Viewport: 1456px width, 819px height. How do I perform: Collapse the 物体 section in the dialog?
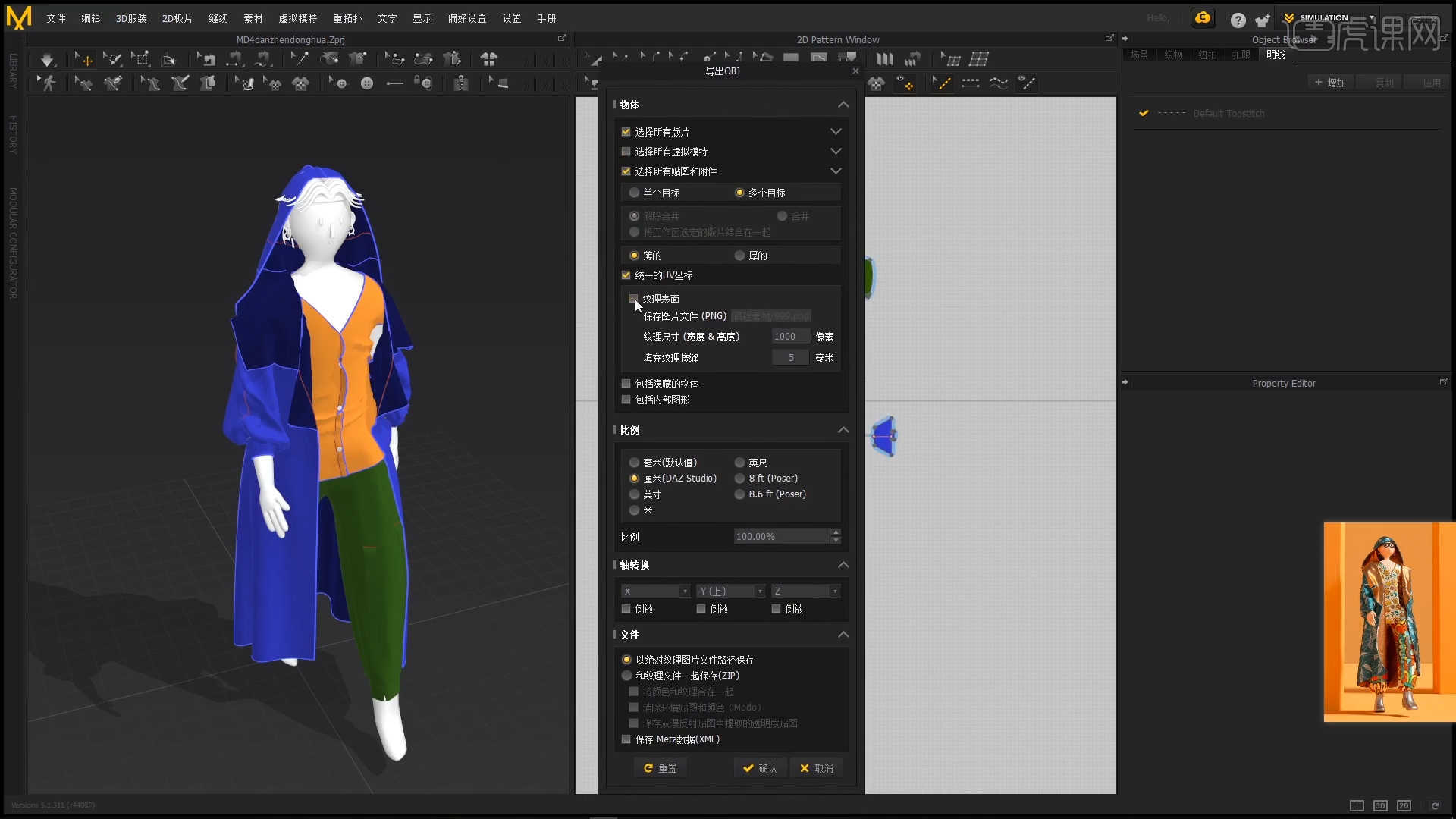point(843,105)
